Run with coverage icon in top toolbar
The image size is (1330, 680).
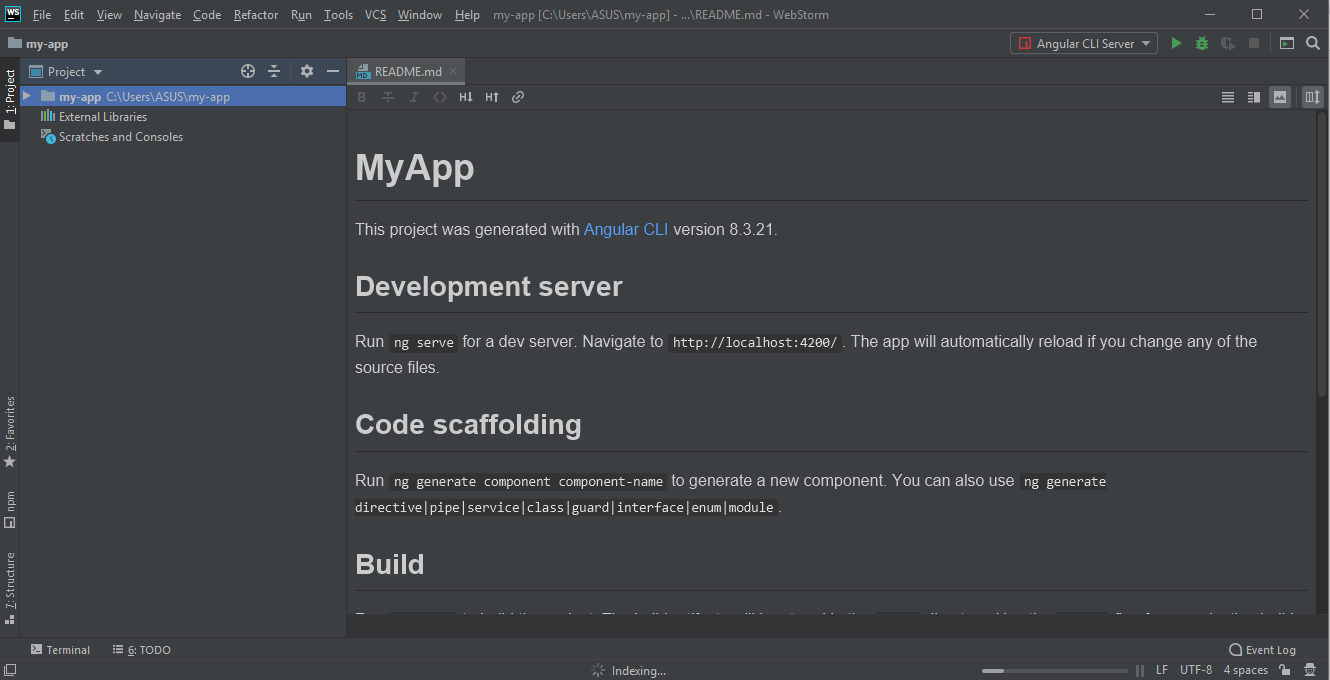1228,43
